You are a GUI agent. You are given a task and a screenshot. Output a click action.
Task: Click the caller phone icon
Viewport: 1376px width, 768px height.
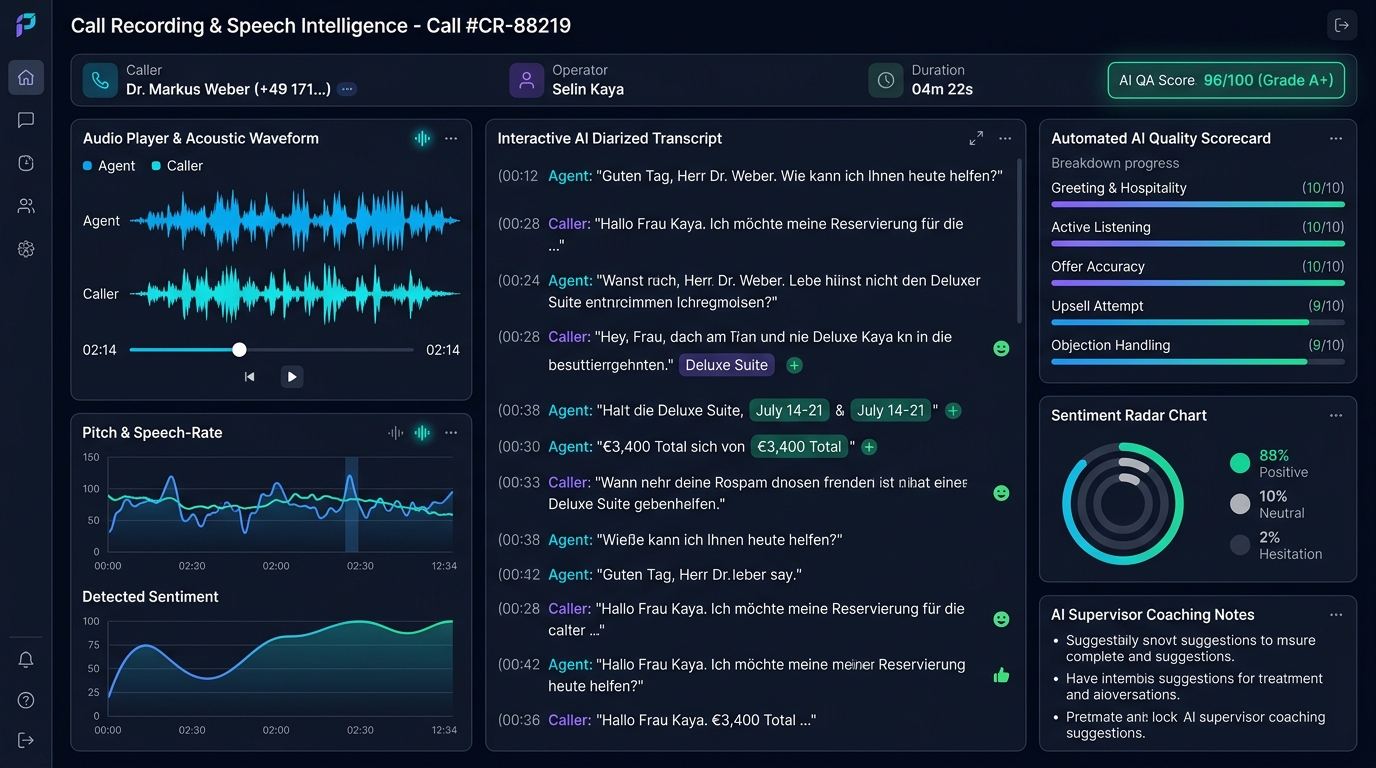pyautogui.click(x=100, y=80)
